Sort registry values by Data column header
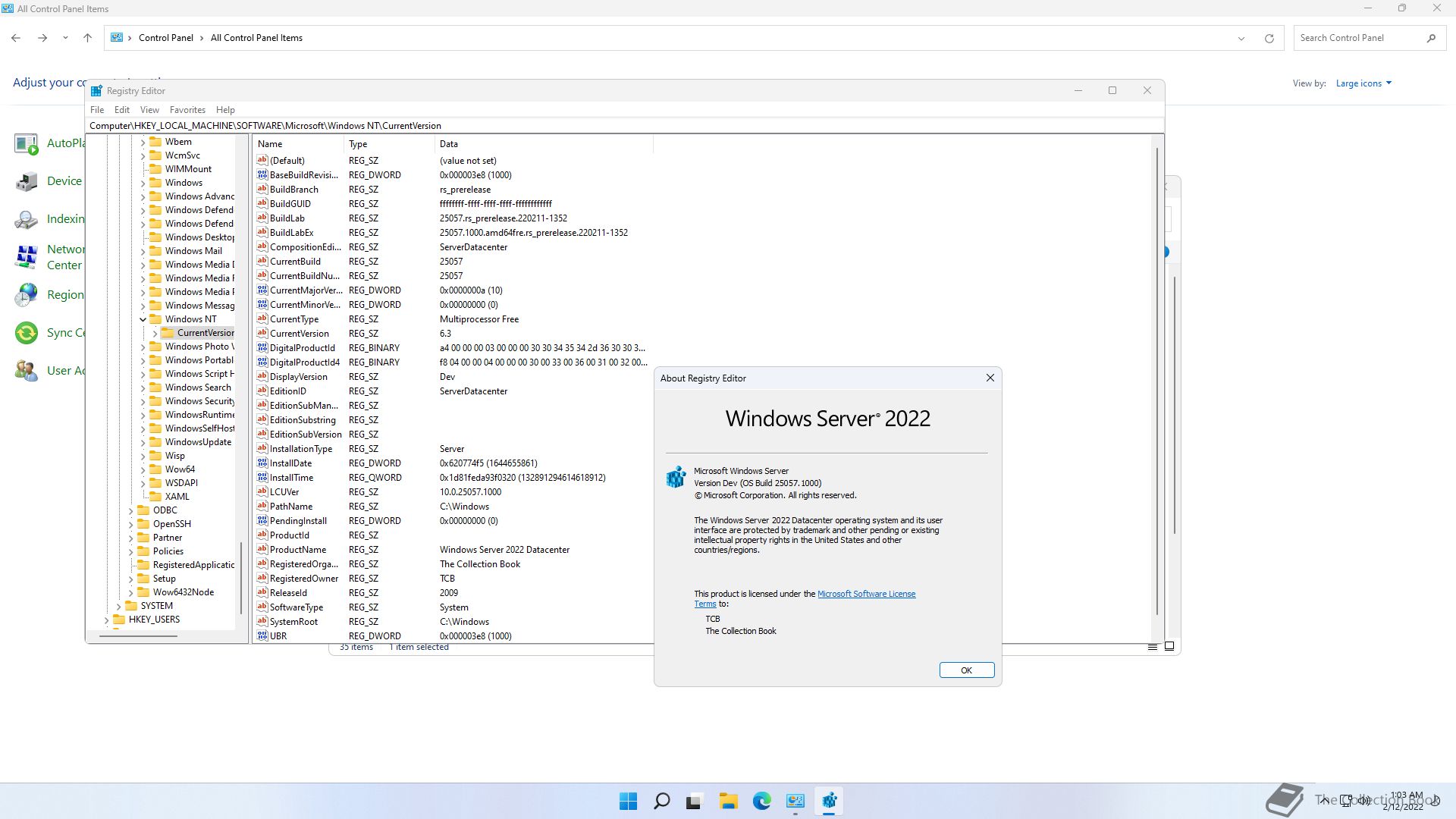Viewport: 1456px width, 819px height. coord(544,144)
